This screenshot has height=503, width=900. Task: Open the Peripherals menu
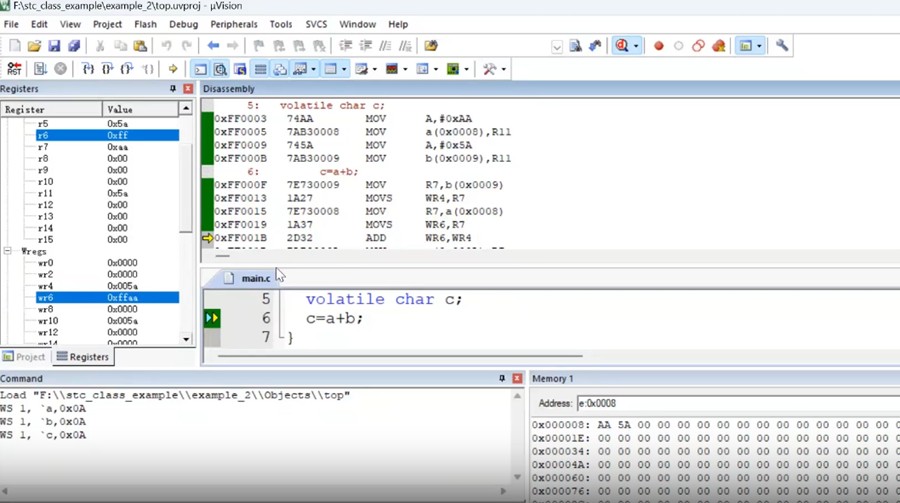pos(233,24)
